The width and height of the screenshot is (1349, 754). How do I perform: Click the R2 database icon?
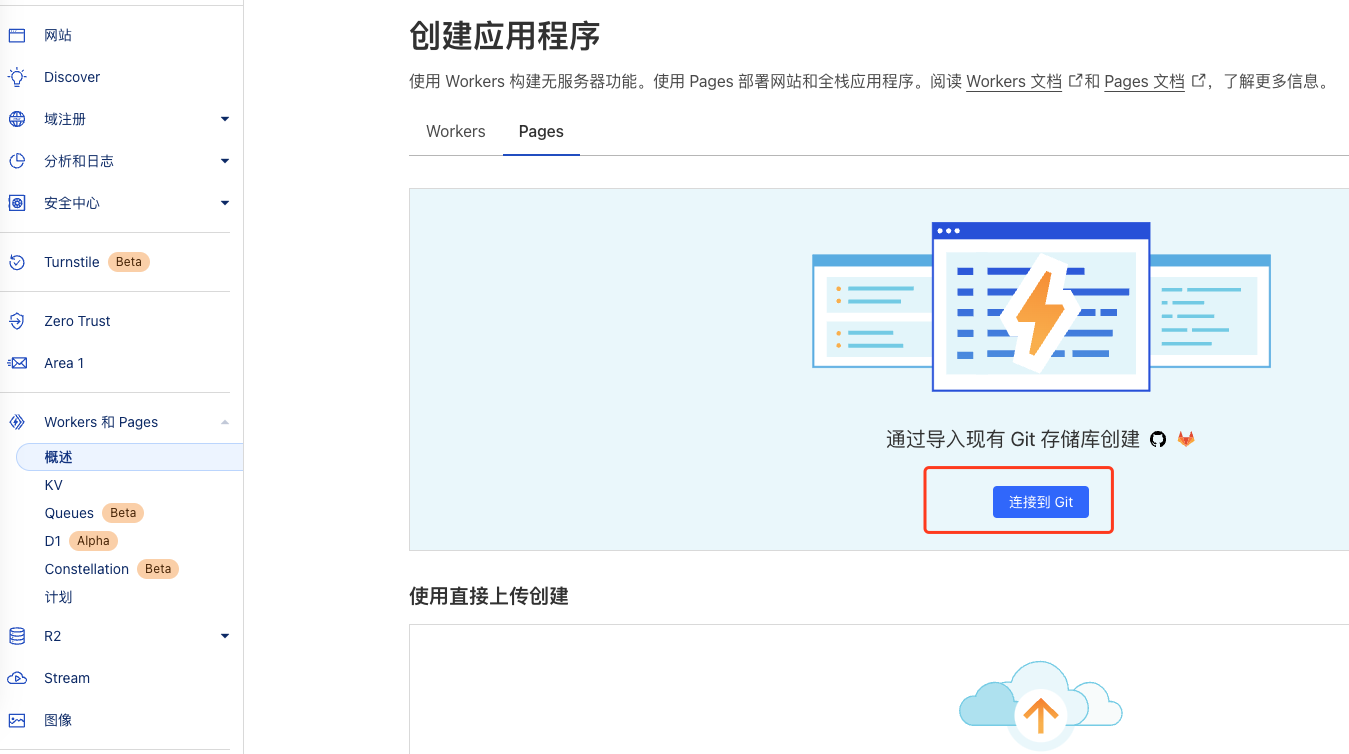click(x=17, y=636)
